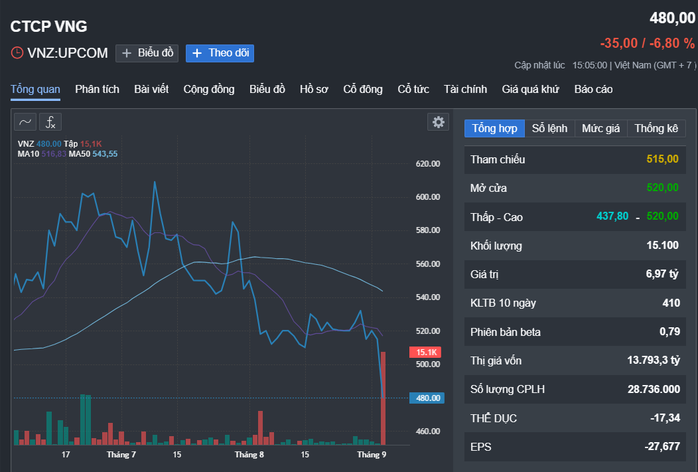
Task: Click the MA10 516,83 legend label
Action: coord(42,154)
